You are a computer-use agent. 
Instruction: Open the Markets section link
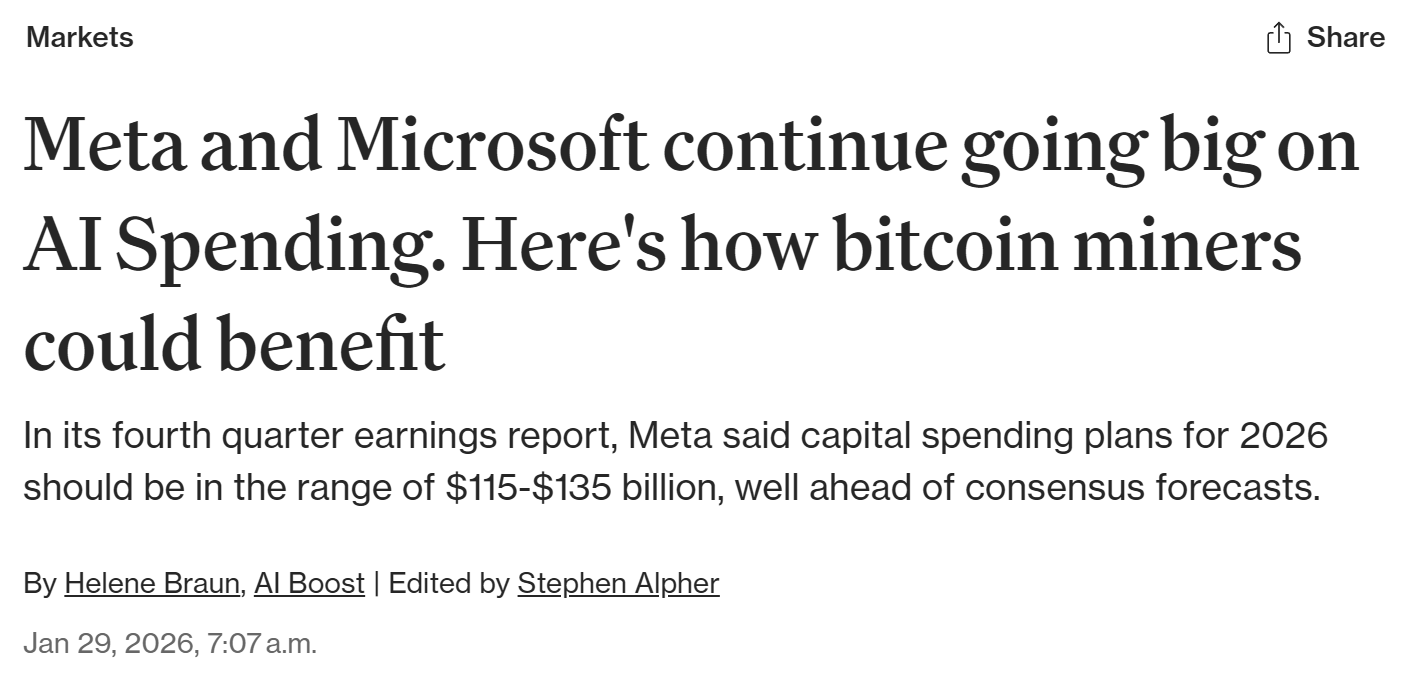(x=79, y=37)
